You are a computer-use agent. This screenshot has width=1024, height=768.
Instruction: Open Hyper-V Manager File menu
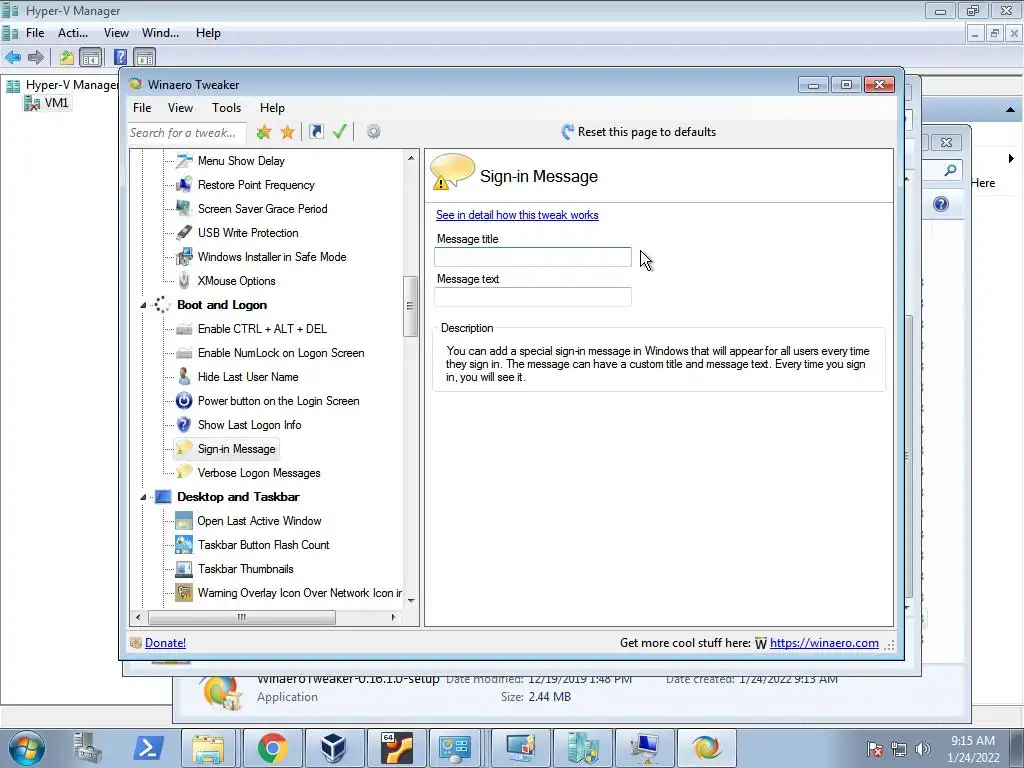(x=35, y=33)
